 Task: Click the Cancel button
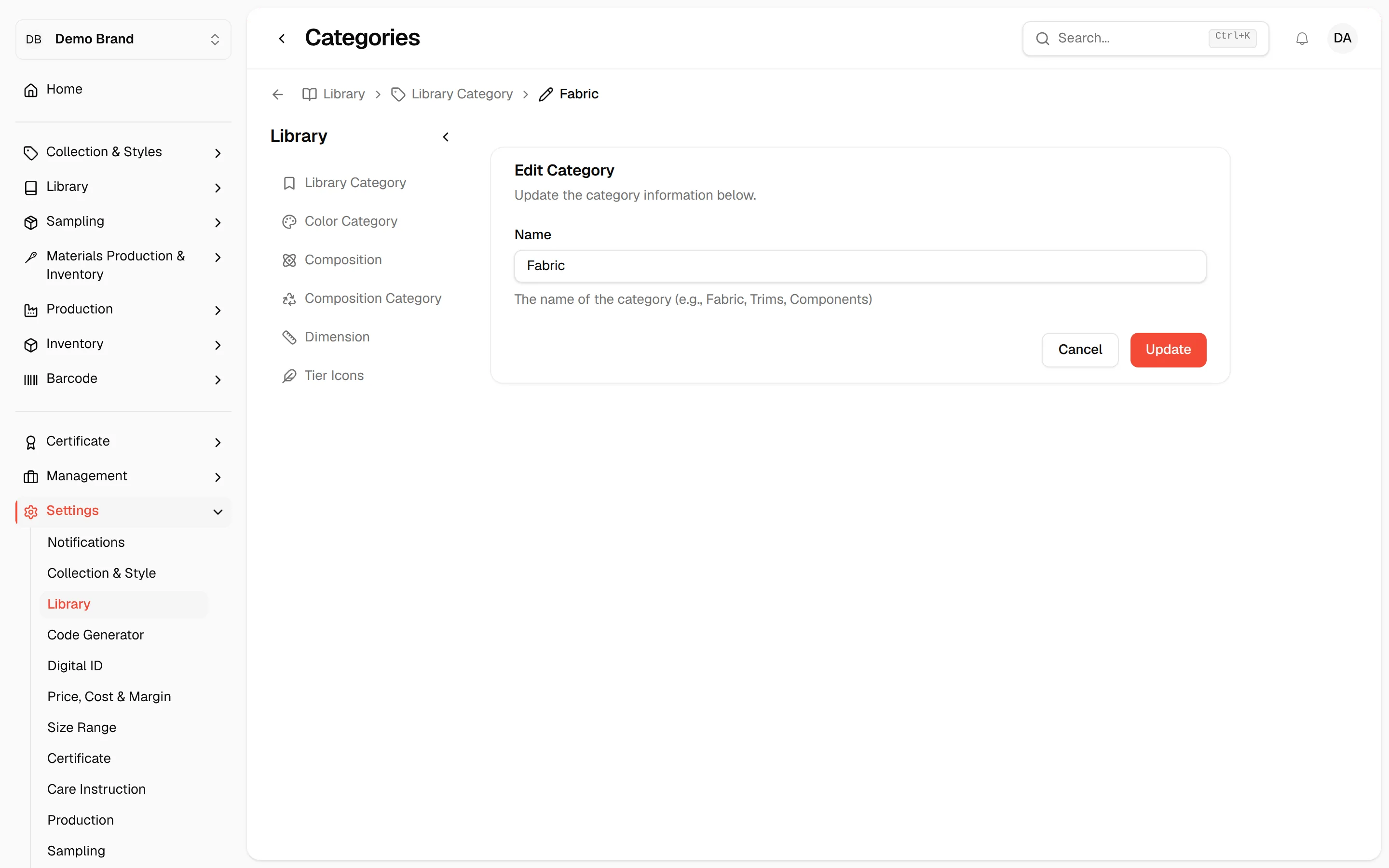(x=1080, y=350)
